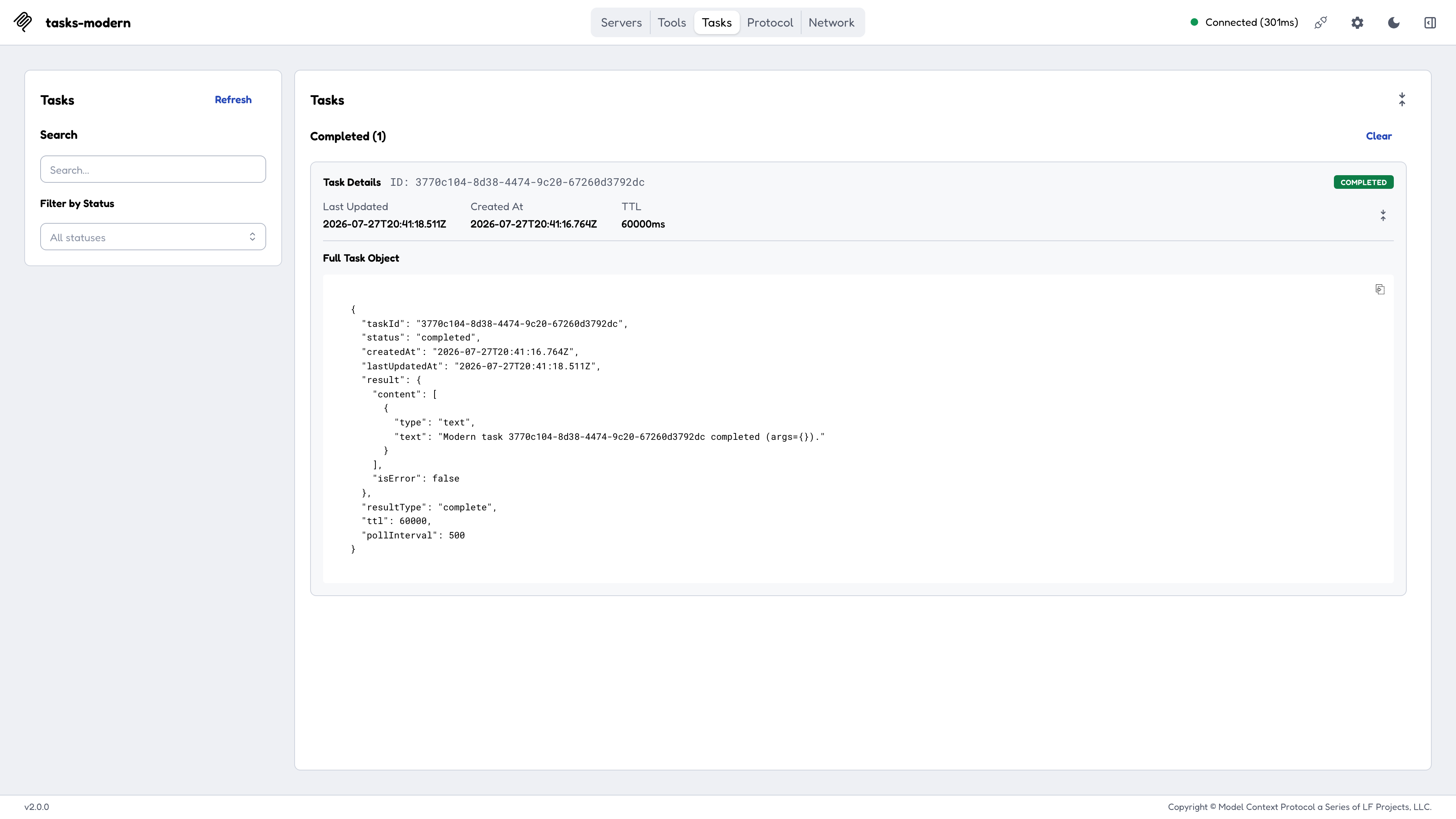1456x819 pixels.
Task: Click the tasks-modern server name
Action: [x=88, y=23]
